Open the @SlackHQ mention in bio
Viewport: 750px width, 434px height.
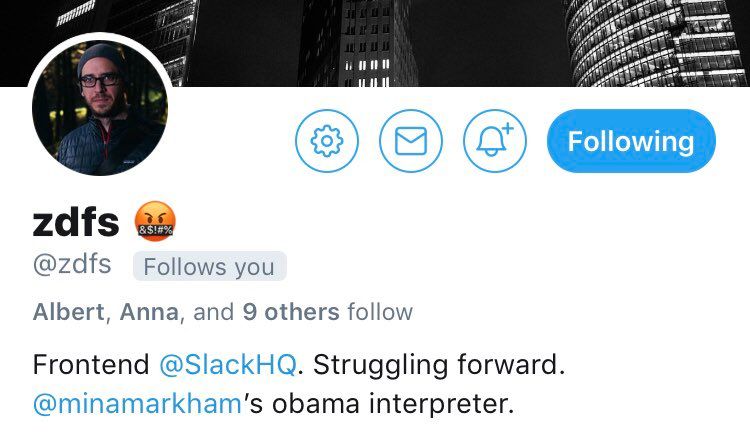coord(228,365)
